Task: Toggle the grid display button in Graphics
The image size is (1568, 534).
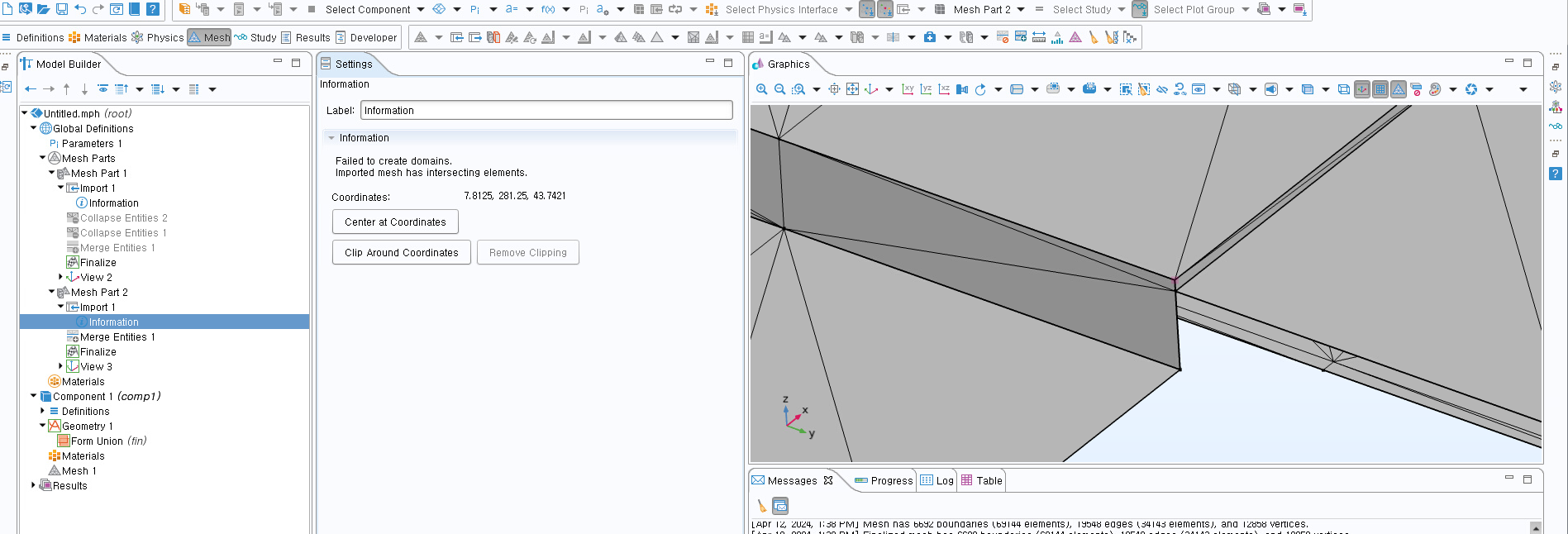Action: pyautogui.click(x=1380, y=89)
